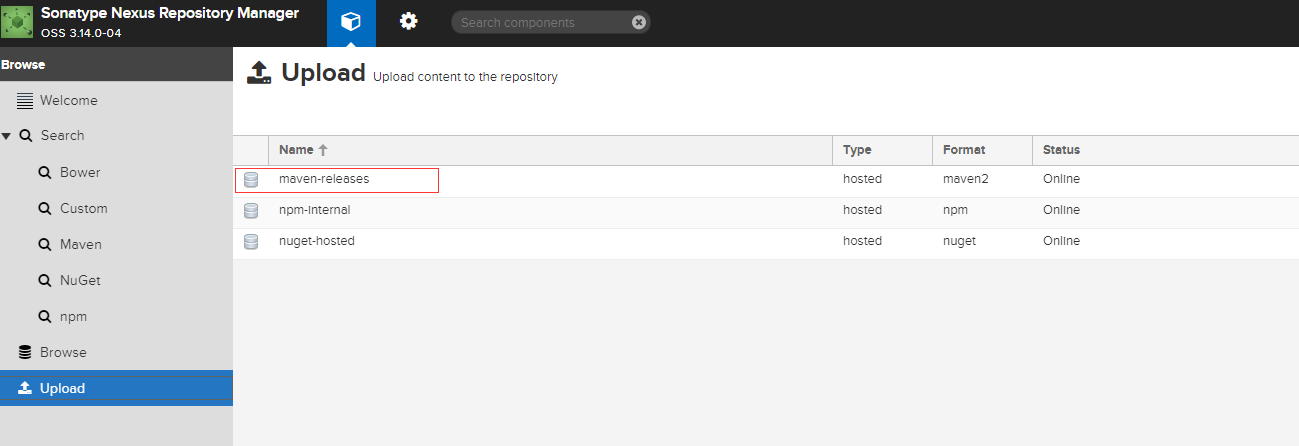The height and width of the screenshot is (446, 1299).
Task: Select the Upload sidebar item
Action: tap(62, 389)
